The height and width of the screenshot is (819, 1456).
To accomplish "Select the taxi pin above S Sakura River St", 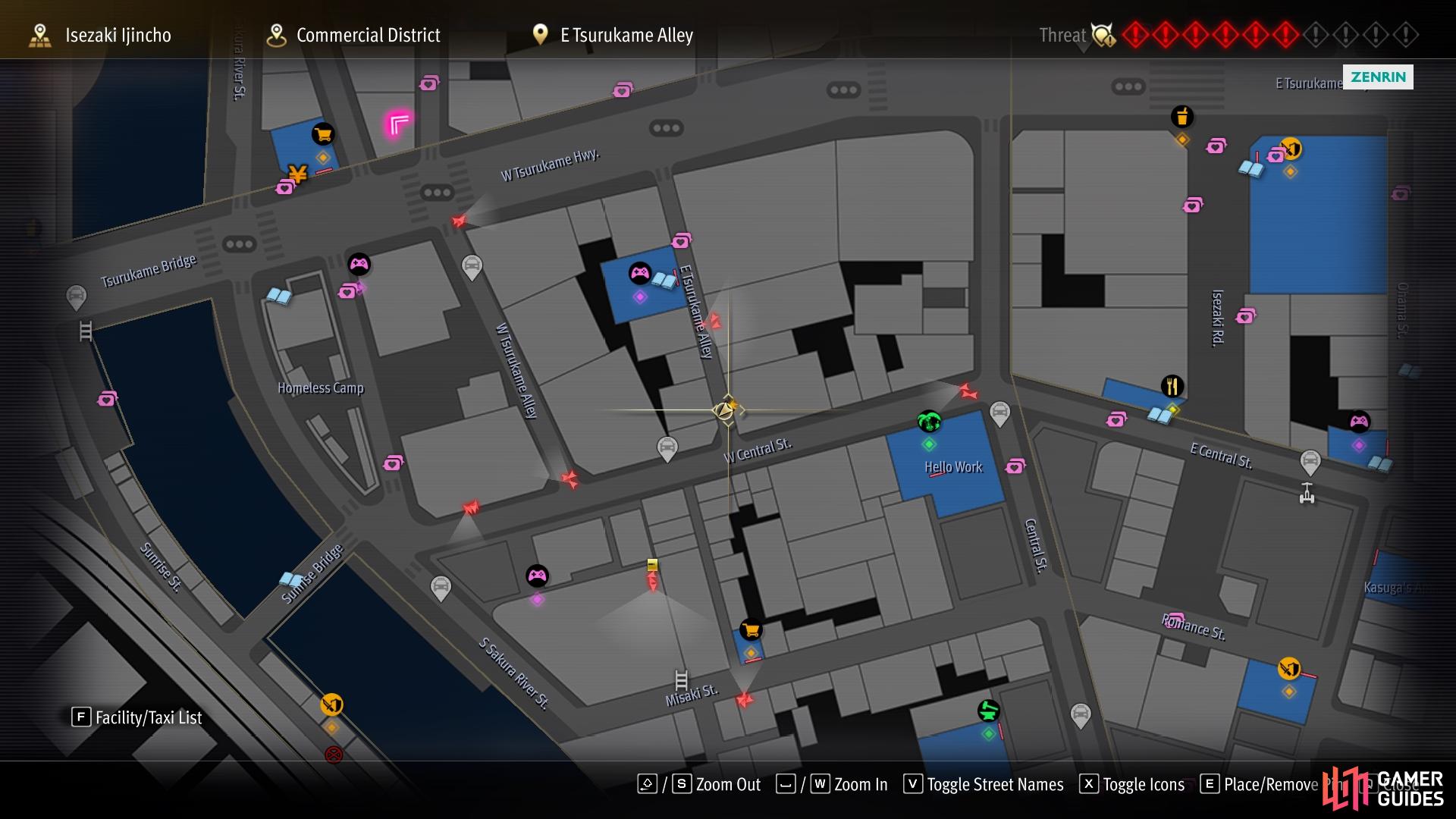I will (x=441, y=588).
